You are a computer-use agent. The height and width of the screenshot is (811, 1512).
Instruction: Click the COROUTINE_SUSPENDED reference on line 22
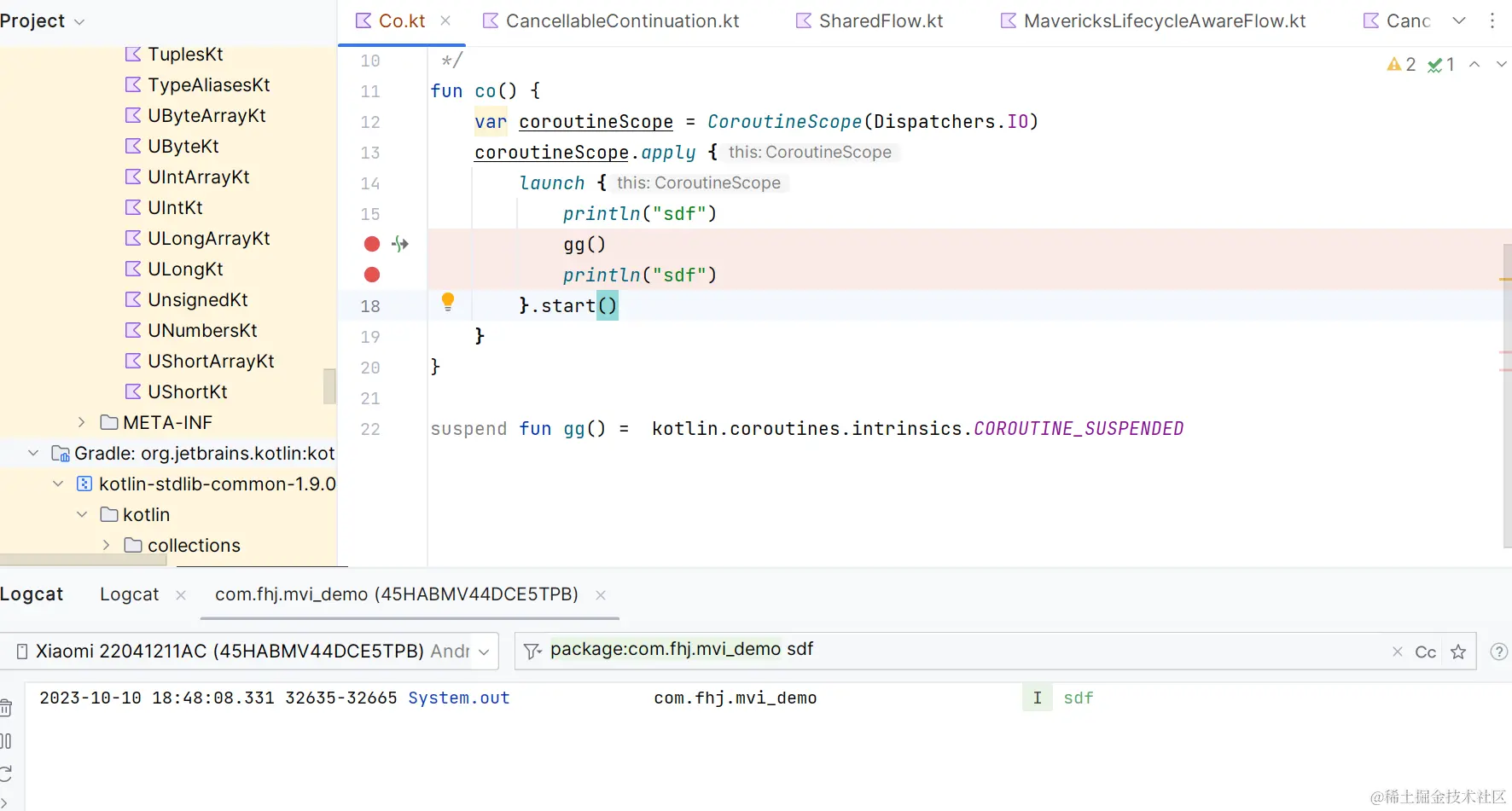coord(1079,429)
